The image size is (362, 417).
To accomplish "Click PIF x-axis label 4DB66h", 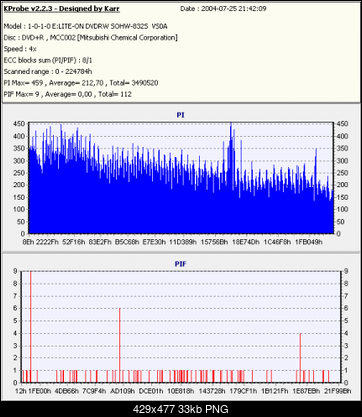I will coord(67,391).
